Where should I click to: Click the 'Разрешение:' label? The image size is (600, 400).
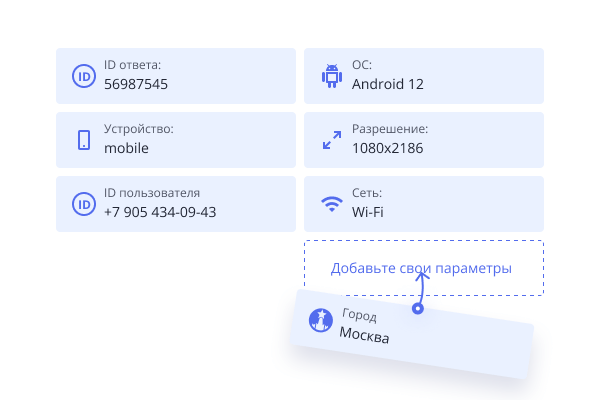(x=390, y=129)
